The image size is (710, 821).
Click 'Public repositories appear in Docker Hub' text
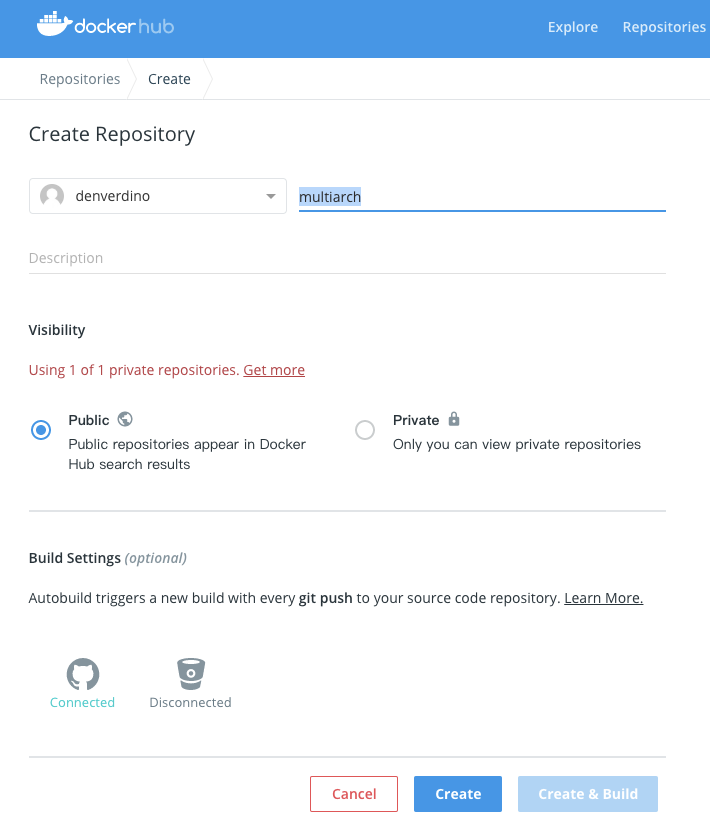tap(187, 454)
